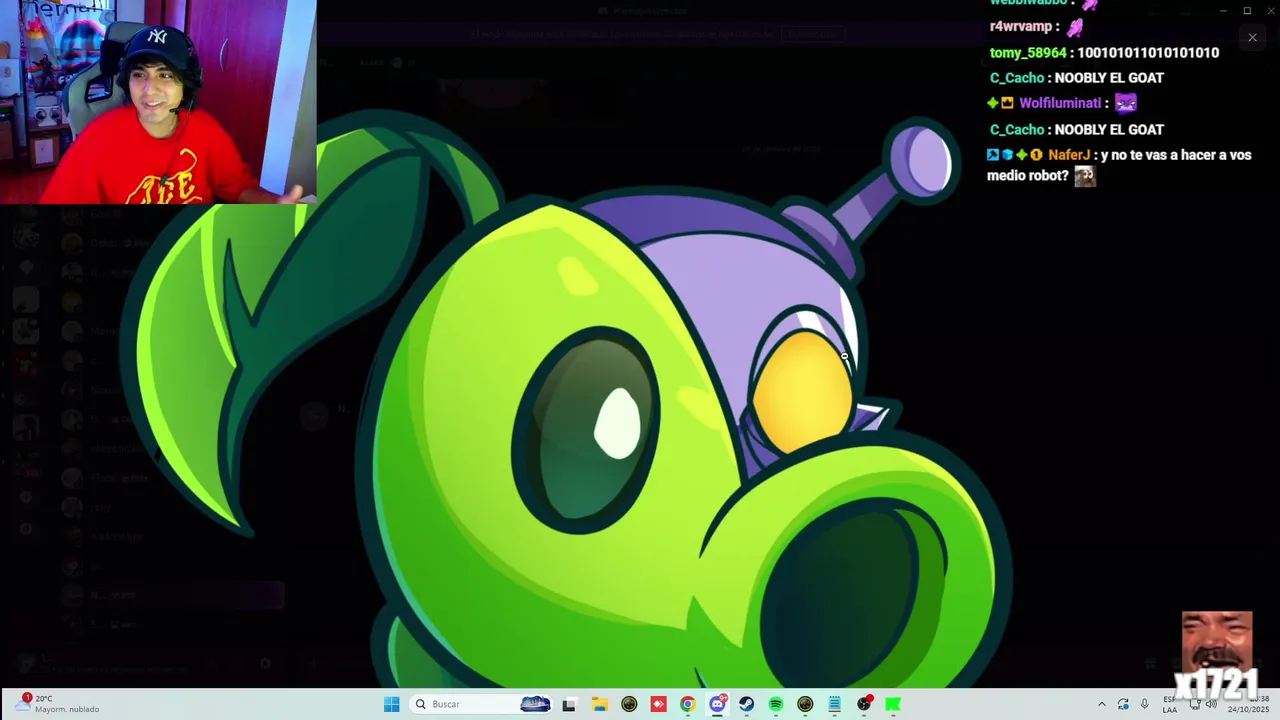Expand hidden system tray icons chevron
Screen dimensions: 1280x720
point(1102,704)
